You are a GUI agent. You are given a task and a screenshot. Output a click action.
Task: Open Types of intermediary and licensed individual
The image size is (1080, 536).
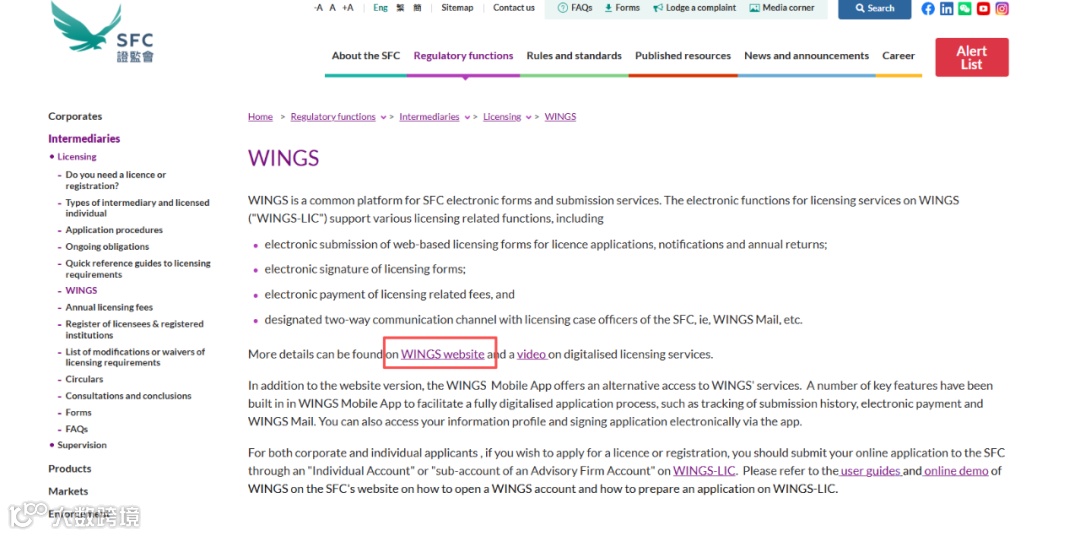(137, 208)
